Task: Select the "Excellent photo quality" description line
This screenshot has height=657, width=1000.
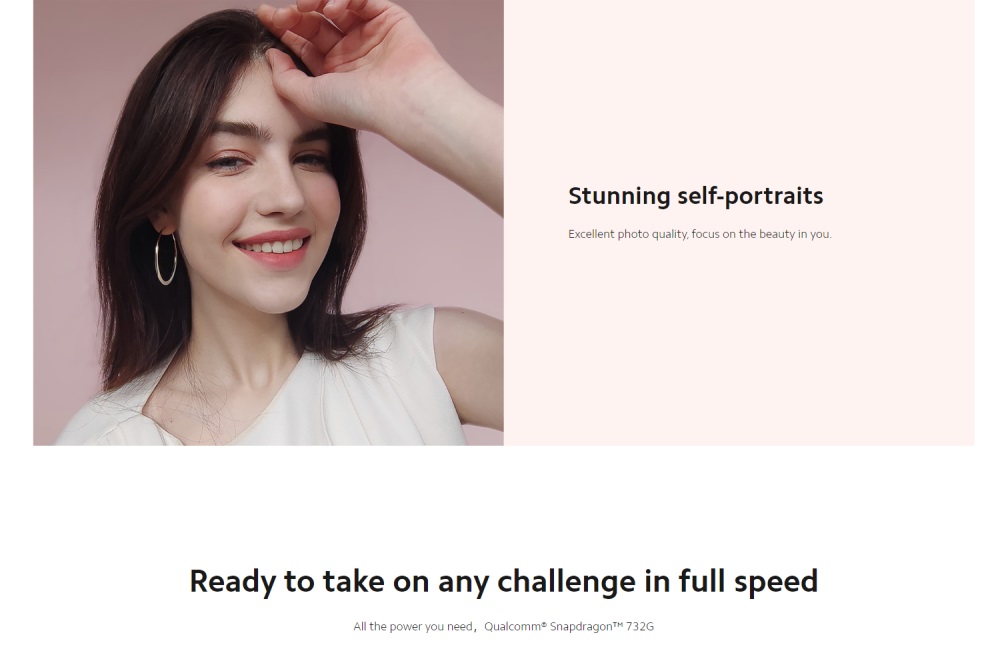Action: click(x=700, y=234)
